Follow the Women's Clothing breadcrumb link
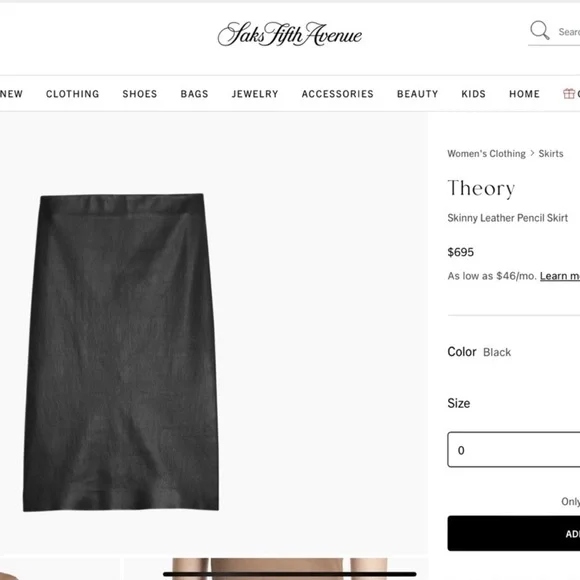The height and width of the screenshot is (580, 580). coord(486,154)
